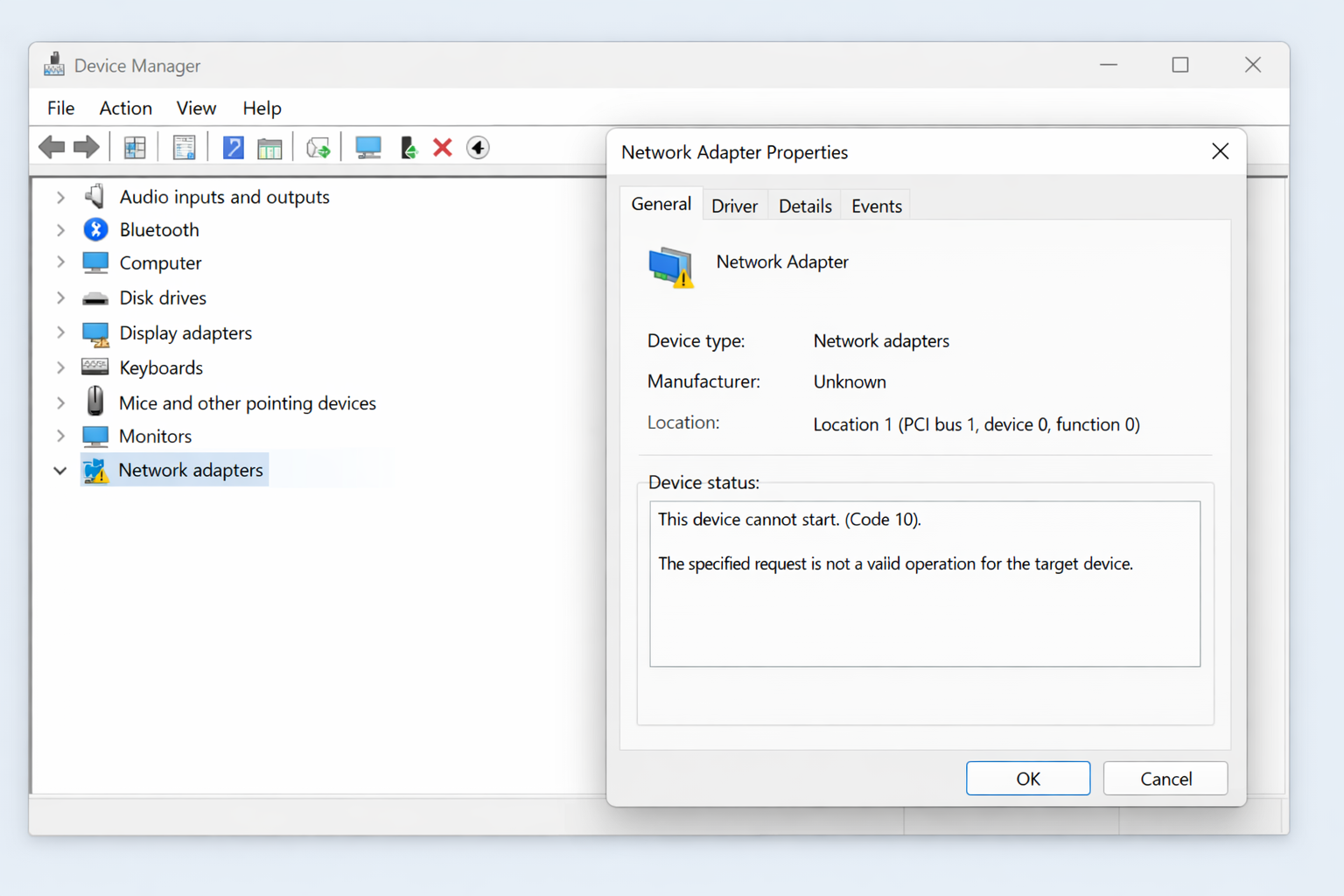
Task: Click the Cancel button
Action: 1165,778
